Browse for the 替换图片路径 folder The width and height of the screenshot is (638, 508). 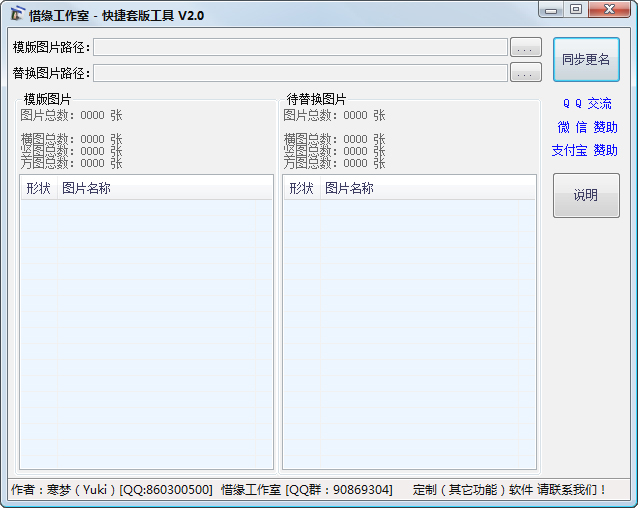pyautogui.click(x=525, y=73)
